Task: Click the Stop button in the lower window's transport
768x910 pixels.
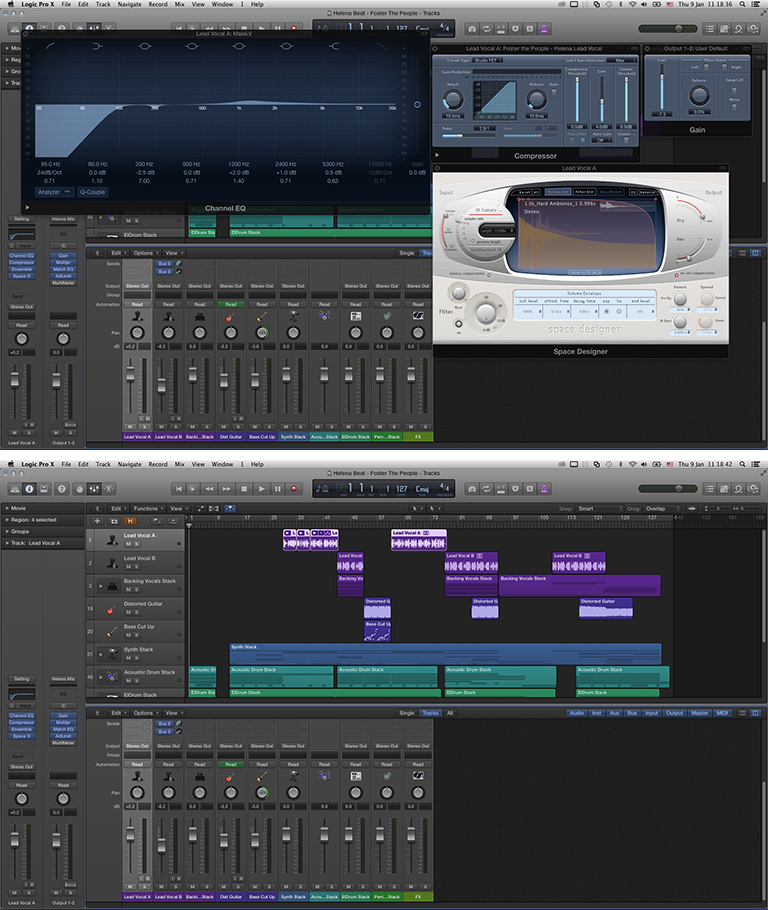Action: (244, 489)
